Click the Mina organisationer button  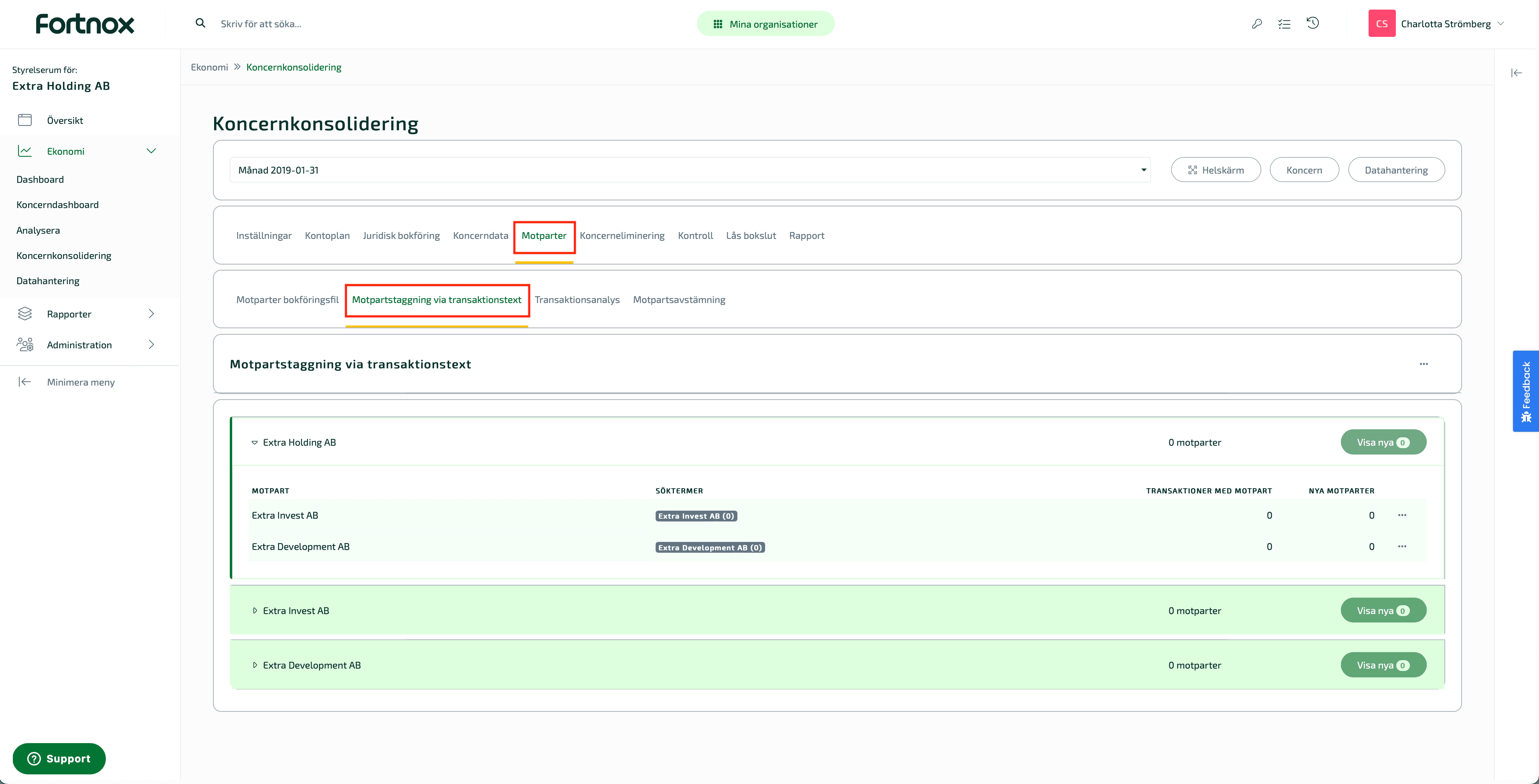[765, 24]
